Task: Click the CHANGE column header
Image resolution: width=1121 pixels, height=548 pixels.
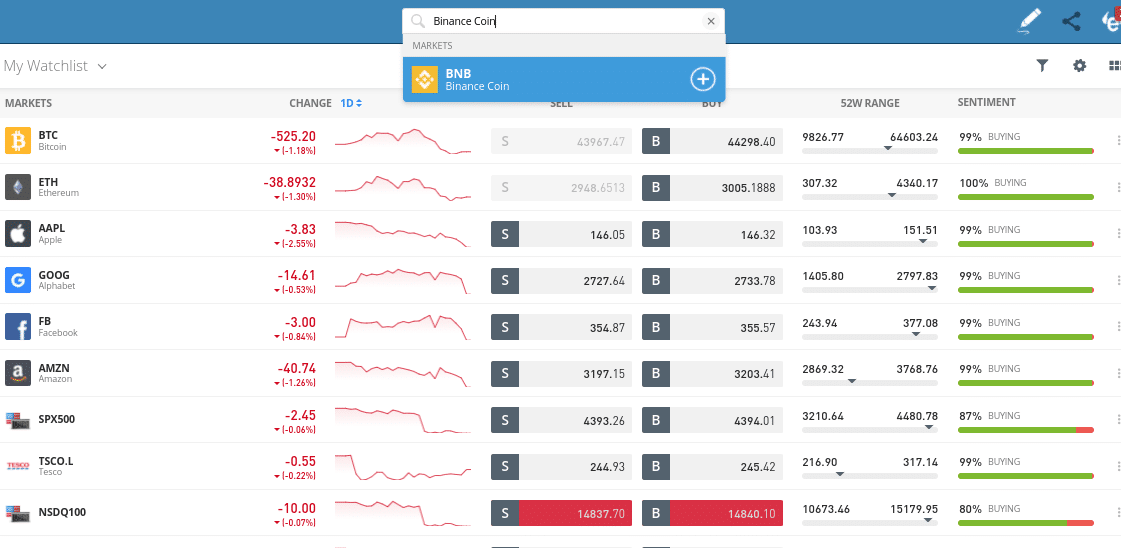Action: point(310,103)
